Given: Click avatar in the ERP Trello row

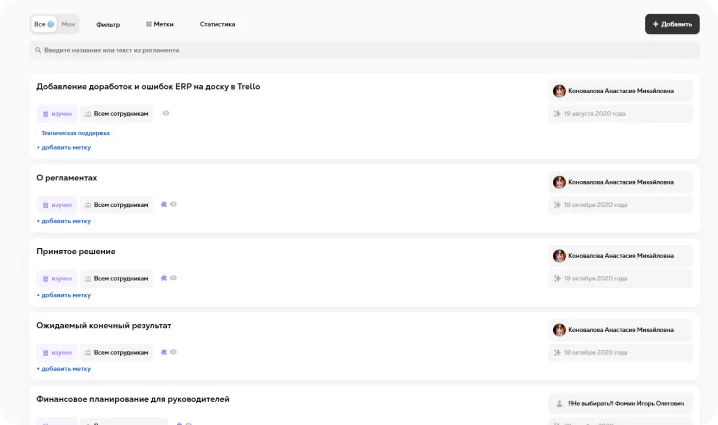Looking at the screenshot, I should point(559,91).
